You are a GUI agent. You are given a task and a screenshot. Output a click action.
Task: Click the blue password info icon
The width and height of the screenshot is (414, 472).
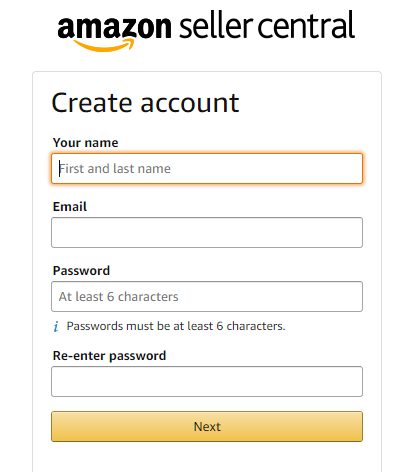(x=56, y=326)
